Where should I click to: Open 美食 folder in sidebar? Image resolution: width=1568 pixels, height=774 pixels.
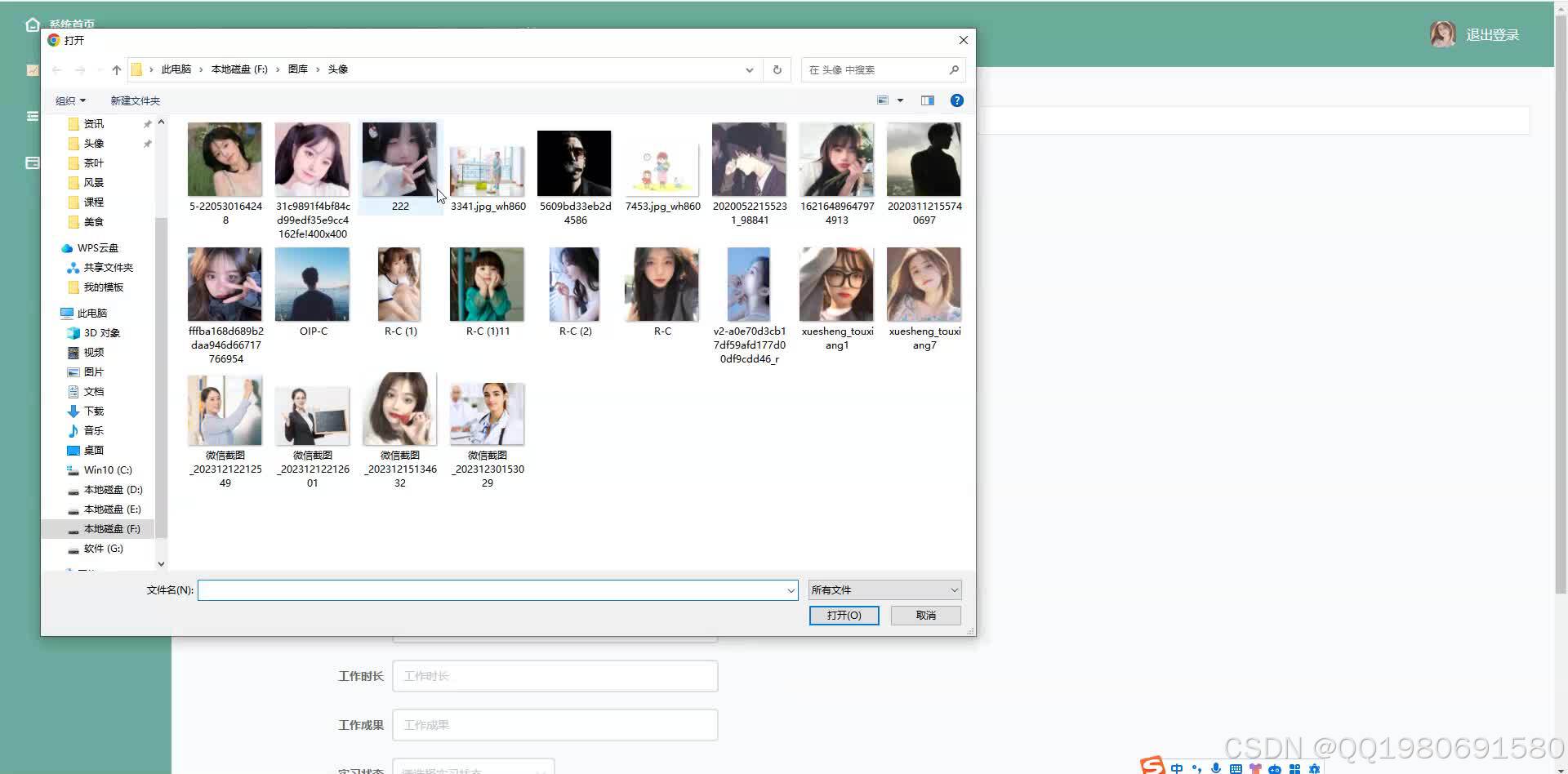94,222
